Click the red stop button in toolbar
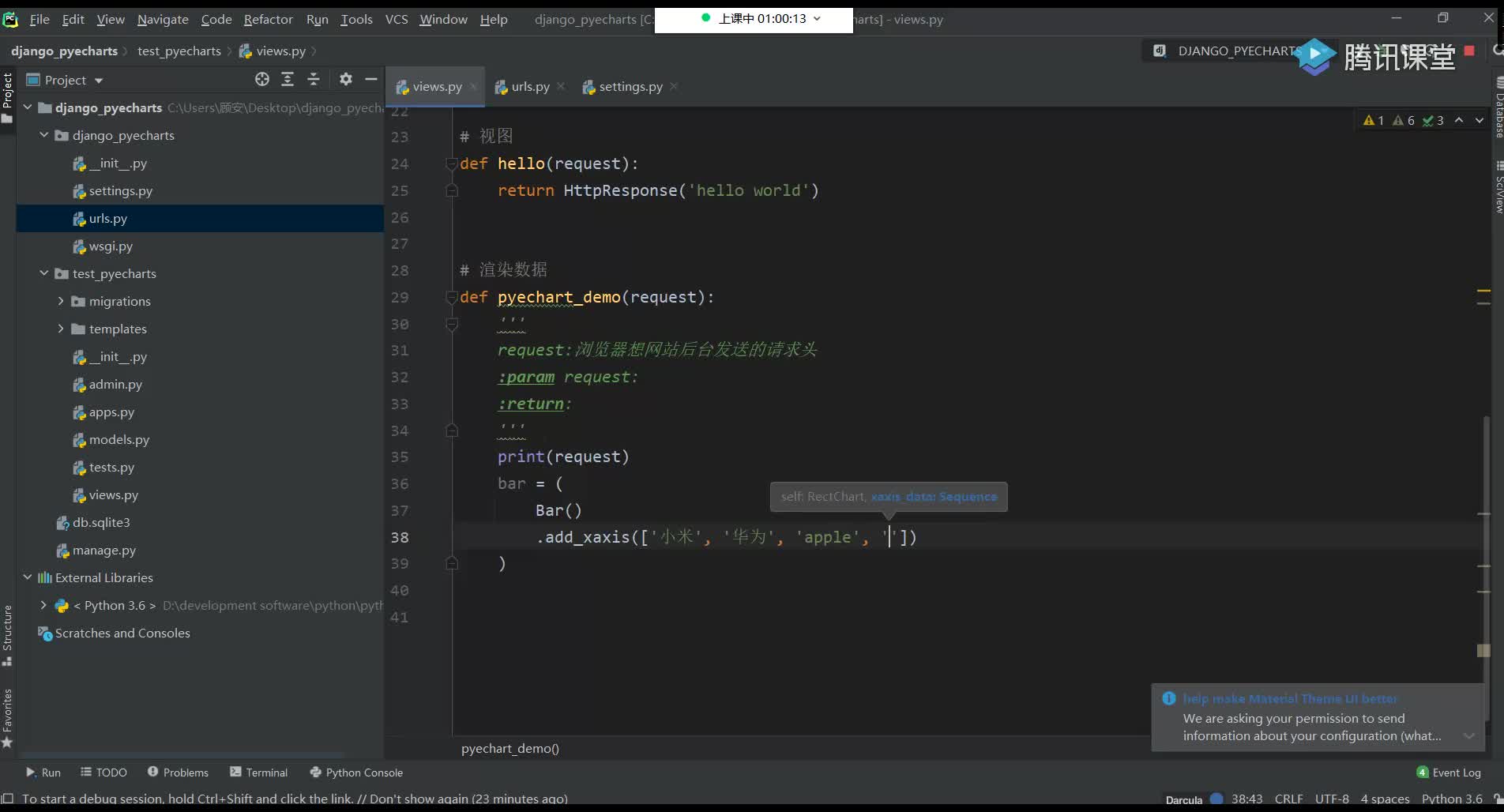Image resolution: width=1504 pixels, height=812 pixels. coord(1469,51)
